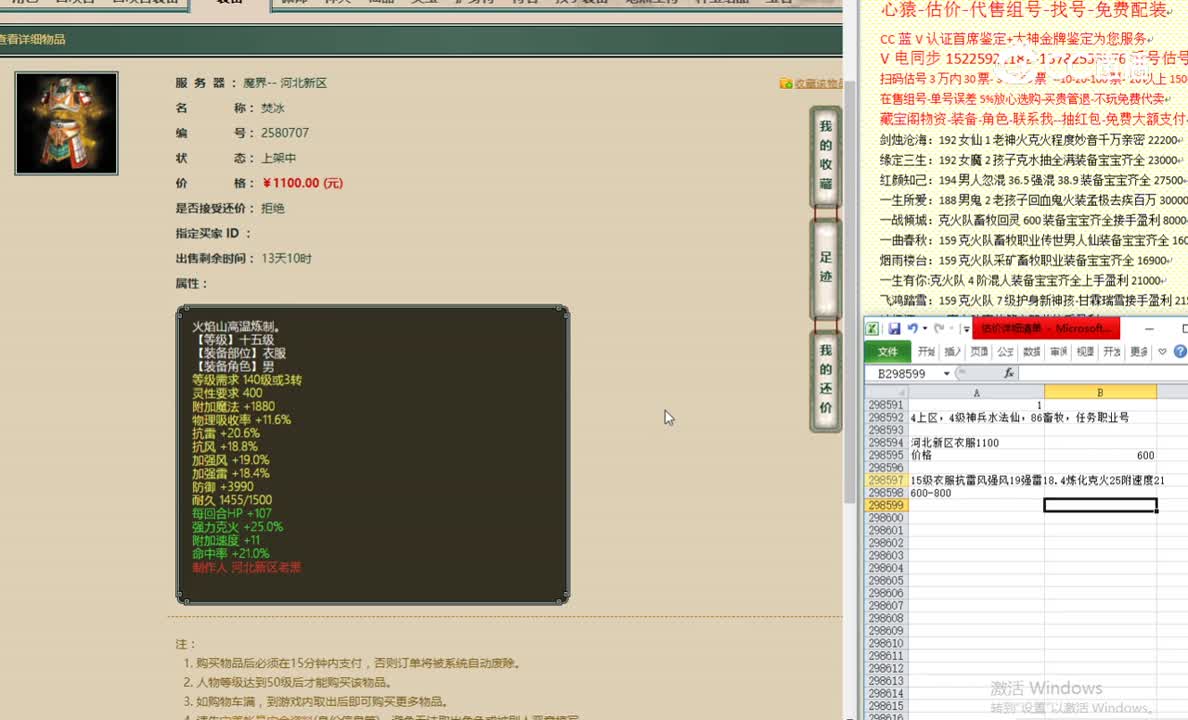Click the armor item thumbnail image
The width and height of the screenshot is (1188, 720).
tap(67, 124)
